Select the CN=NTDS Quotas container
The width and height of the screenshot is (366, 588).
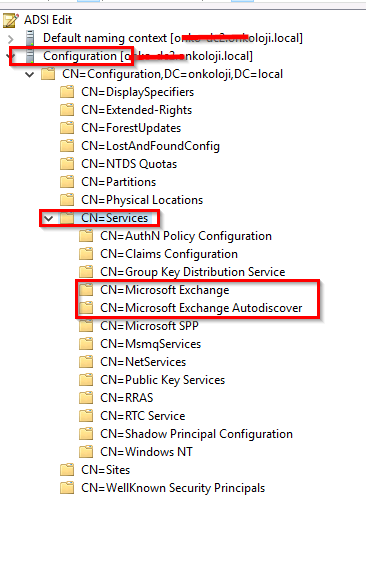[129, 164]
